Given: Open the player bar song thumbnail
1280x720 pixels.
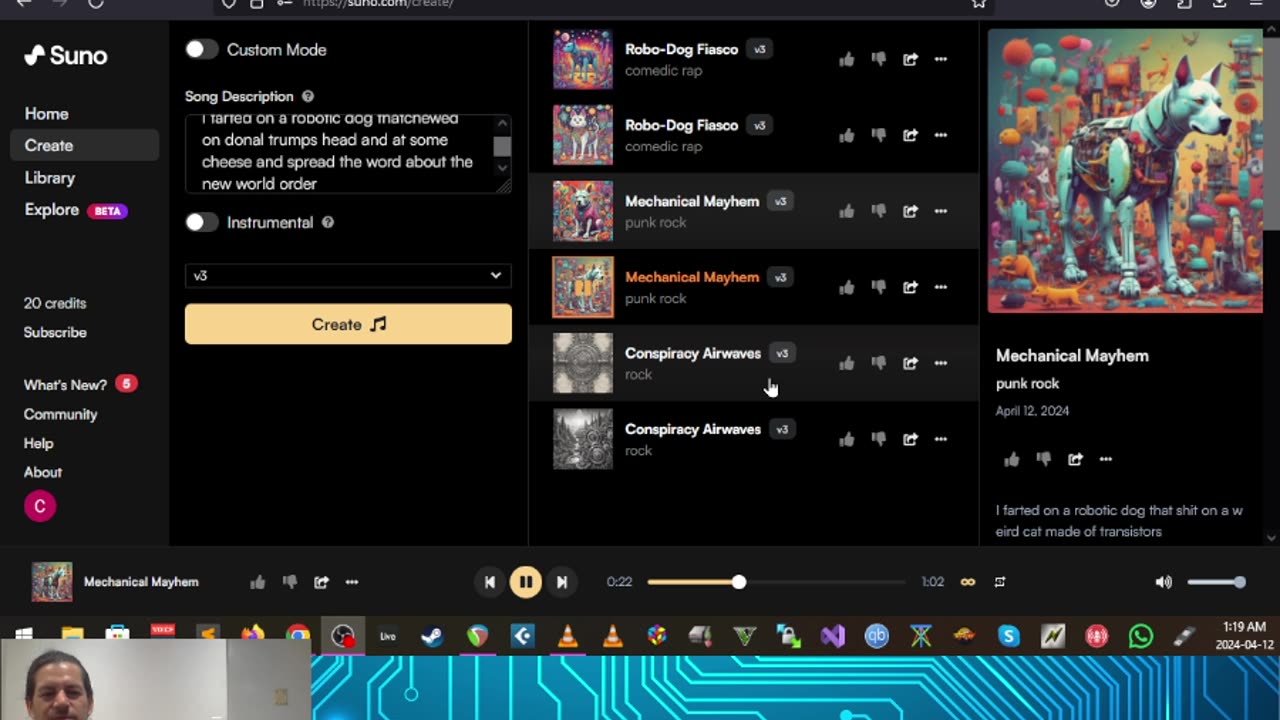Looking at the screenshot, I should [x=52, y=582].
